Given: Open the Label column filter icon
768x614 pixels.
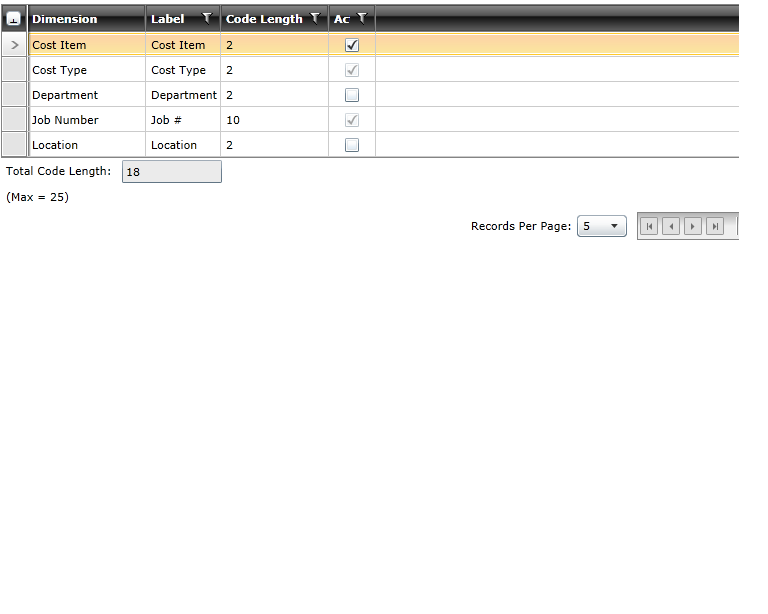Looking at the screenshot, I should (207, 18).
